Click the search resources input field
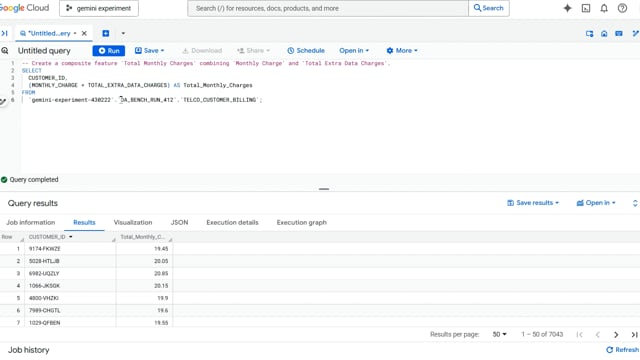 click(328, 8)
